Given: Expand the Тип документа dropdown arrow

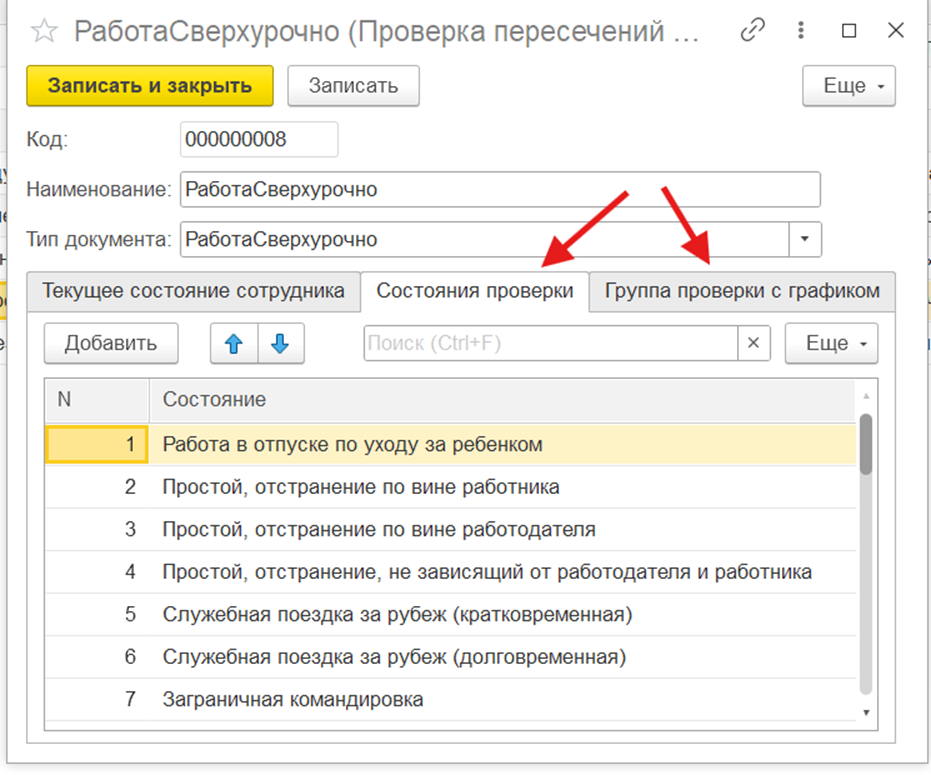Looking at the screenshot, I should pos(805,240).
